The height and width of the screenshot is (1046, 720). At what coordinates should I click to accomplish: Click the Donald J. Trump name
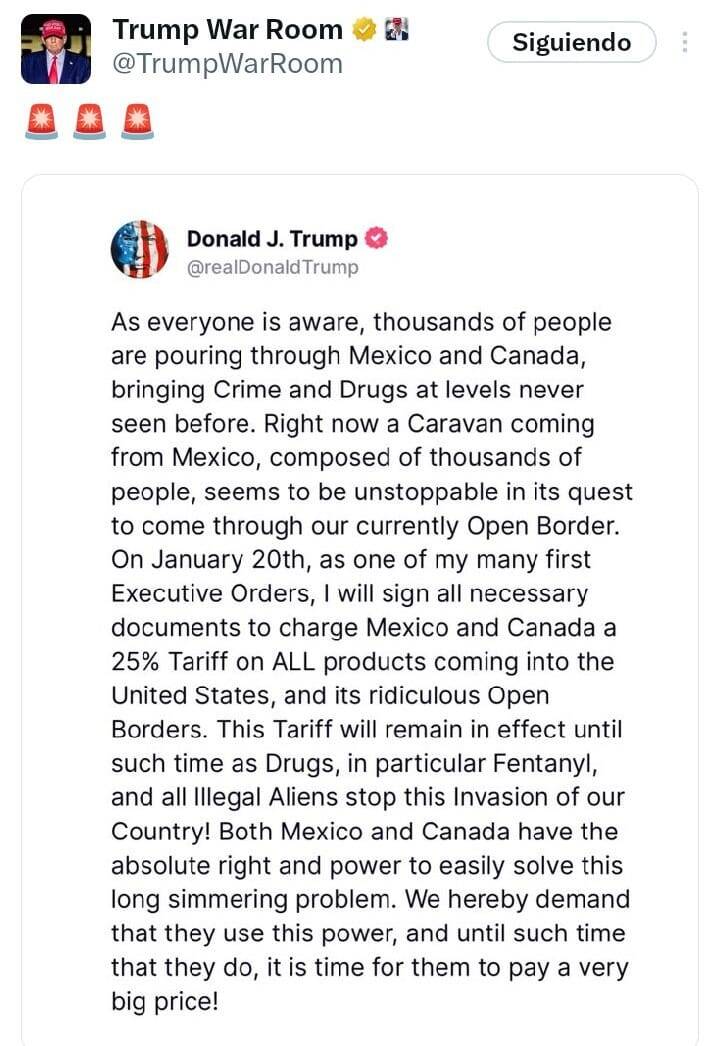tap(272, 239)
